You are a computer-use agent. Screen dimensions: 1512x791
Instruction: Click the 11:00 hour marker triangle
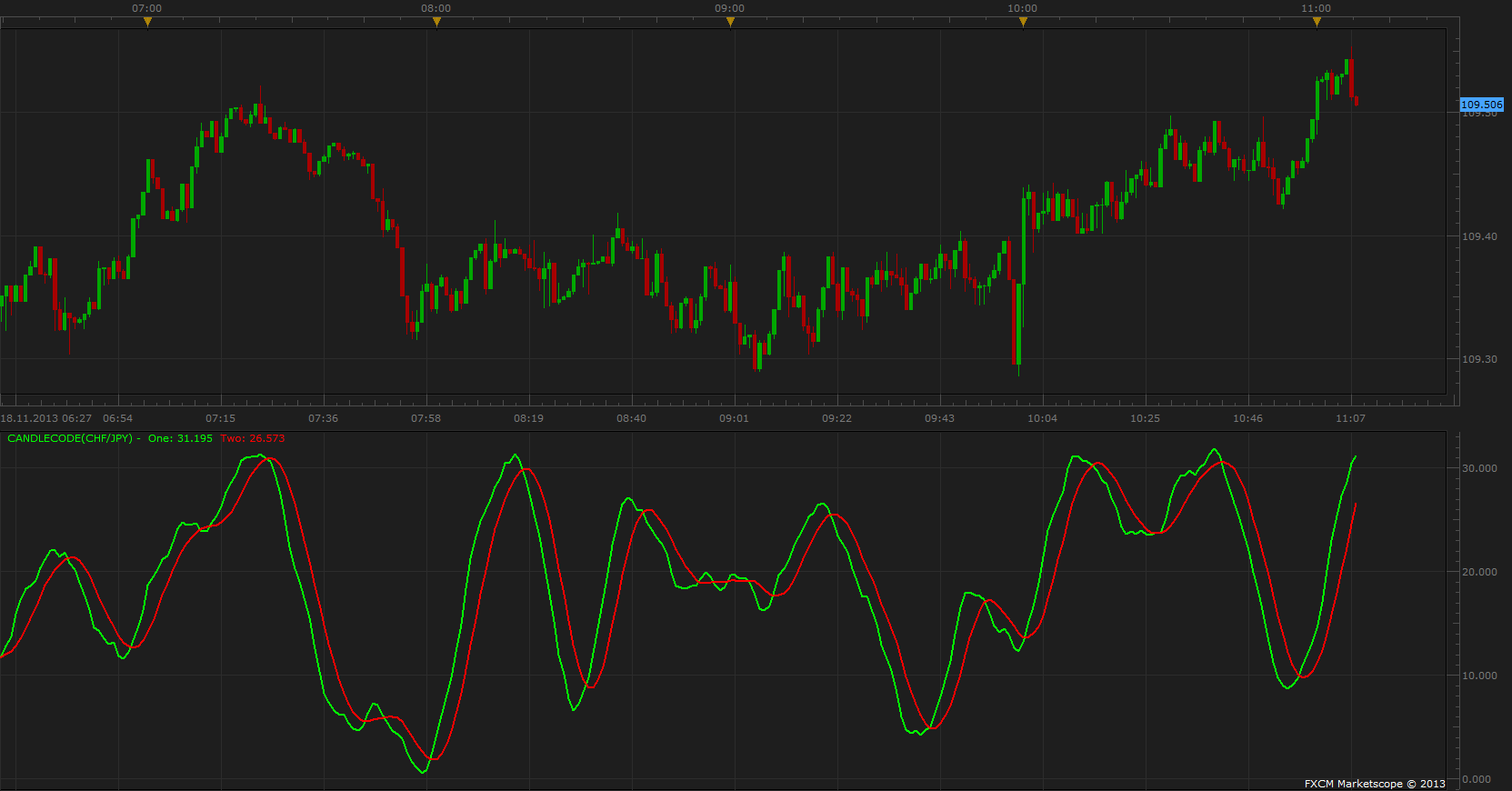coord(1317,22)
